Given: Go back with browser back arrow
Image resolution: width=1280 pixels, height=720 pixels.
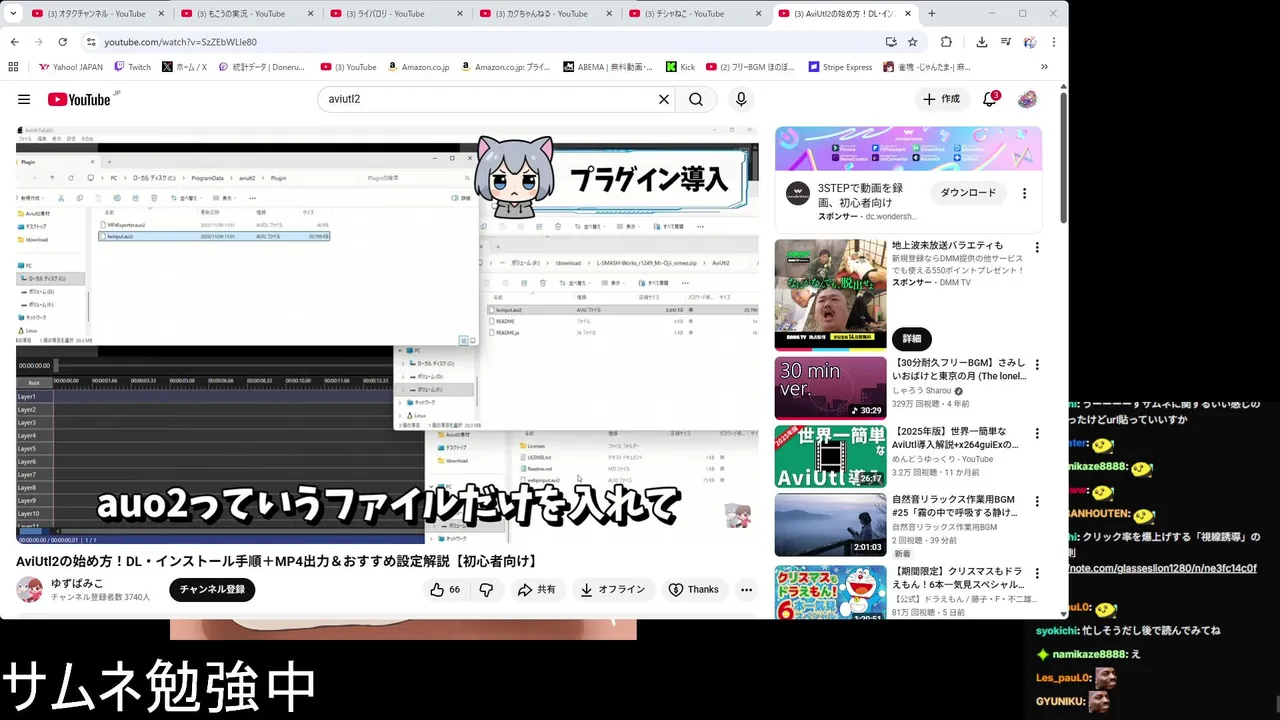Looking at the screenshot, I should [14, 42].
